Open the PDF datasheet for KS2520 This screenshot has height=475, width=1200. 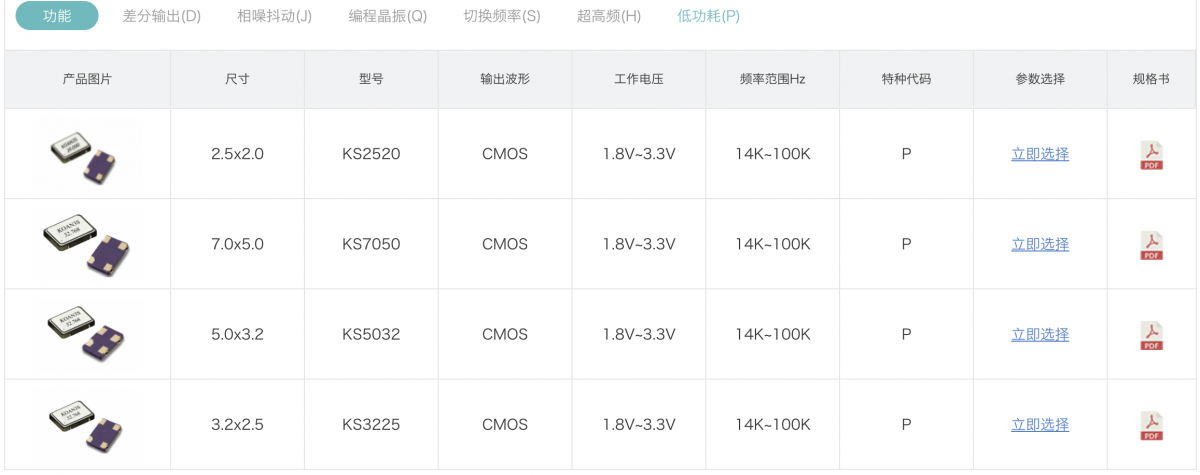click(x=1152, y=155)
